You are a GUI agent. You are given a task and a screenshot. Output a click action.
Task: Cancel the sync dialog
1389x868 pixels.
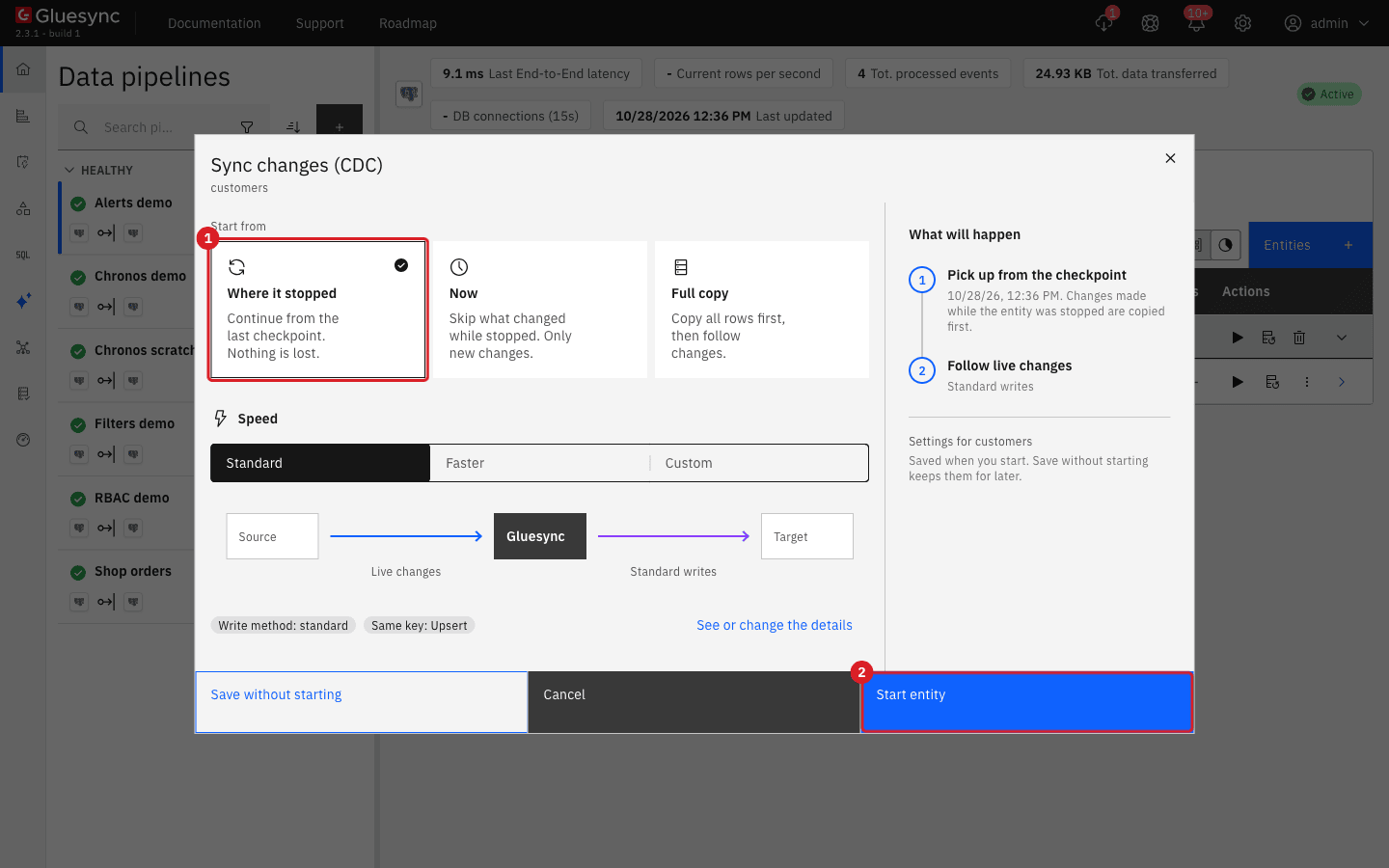[694, 702]
